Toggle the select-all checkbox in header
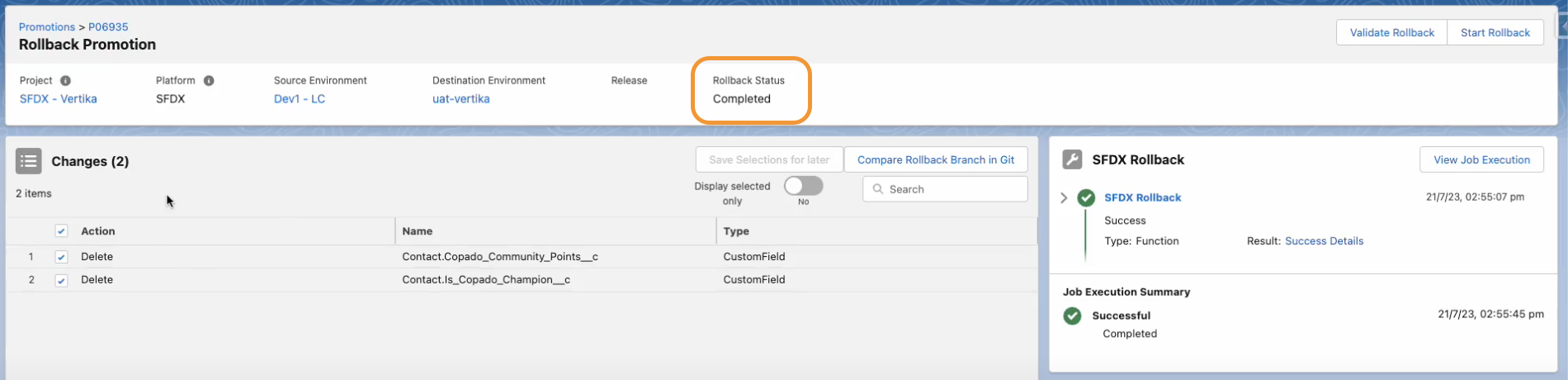Image resolution: width=1568 pixels, height=380 pixels. pos(61,231)
